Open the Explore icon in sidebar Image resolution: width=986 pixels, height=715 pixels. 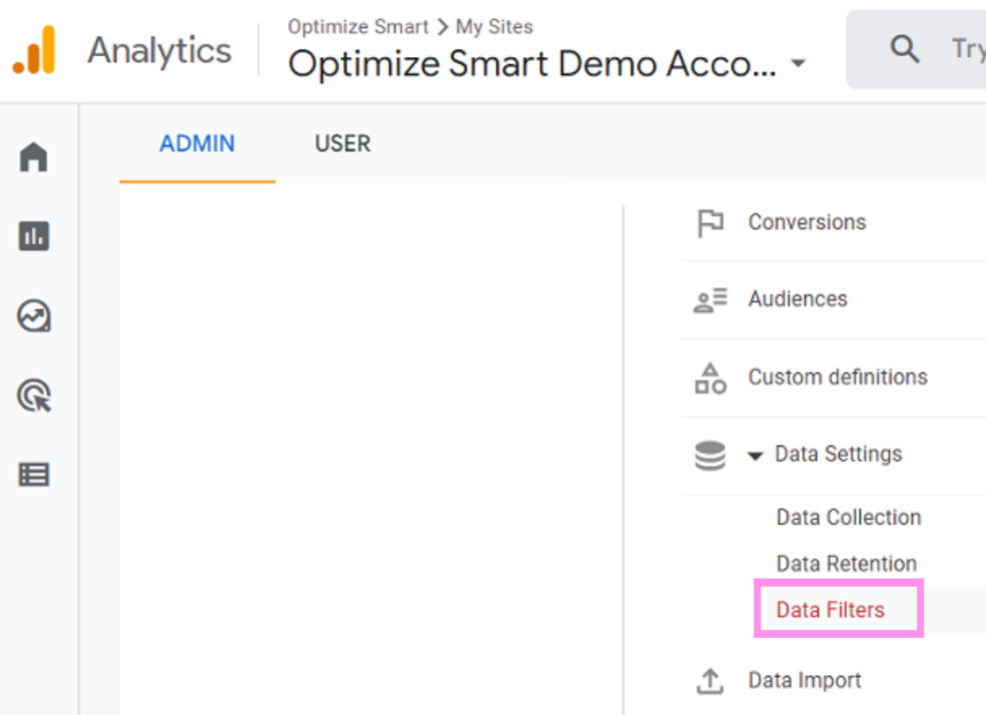coord(34,317)
